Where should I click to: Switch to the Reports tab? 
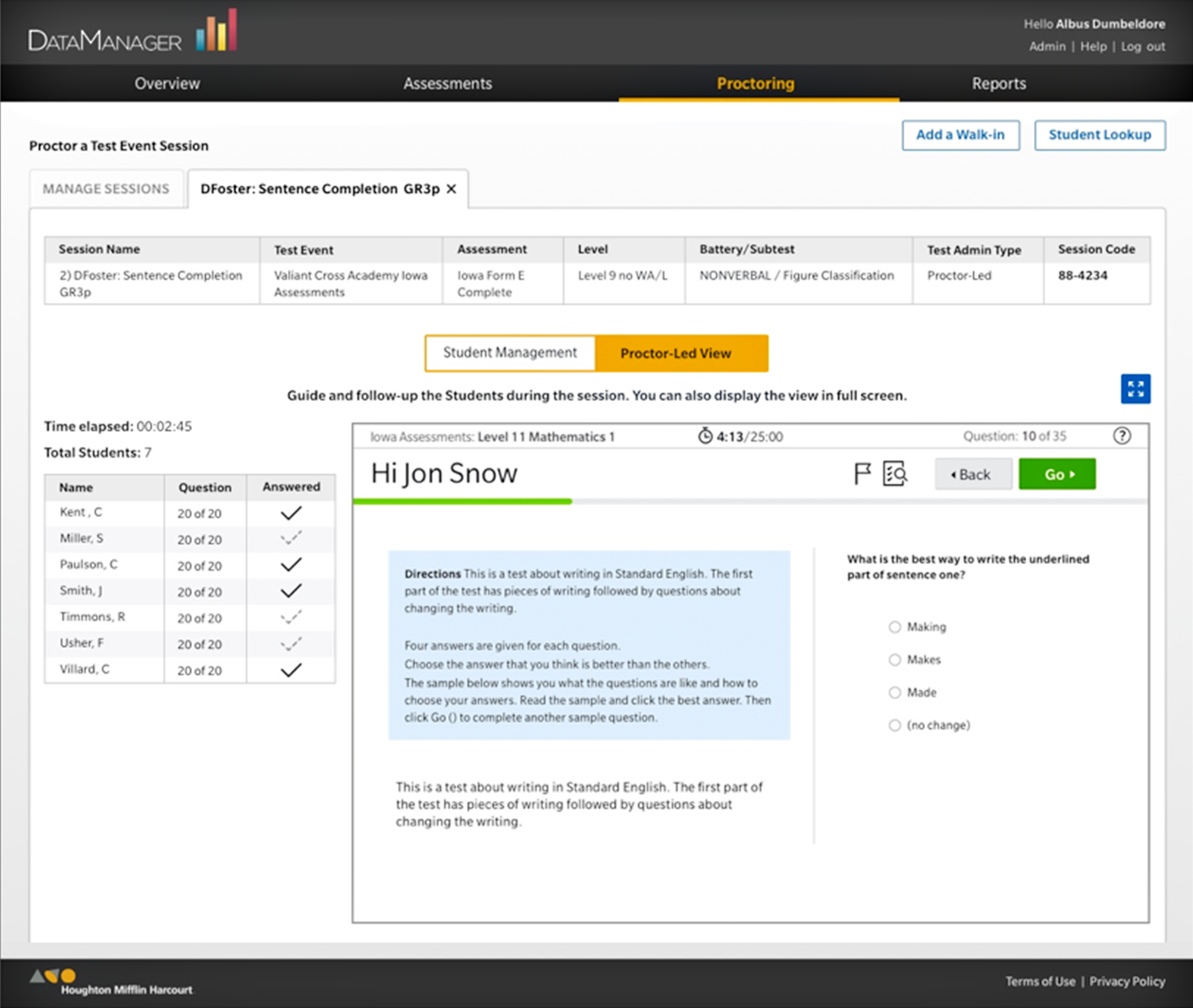(x=998, y=83)
